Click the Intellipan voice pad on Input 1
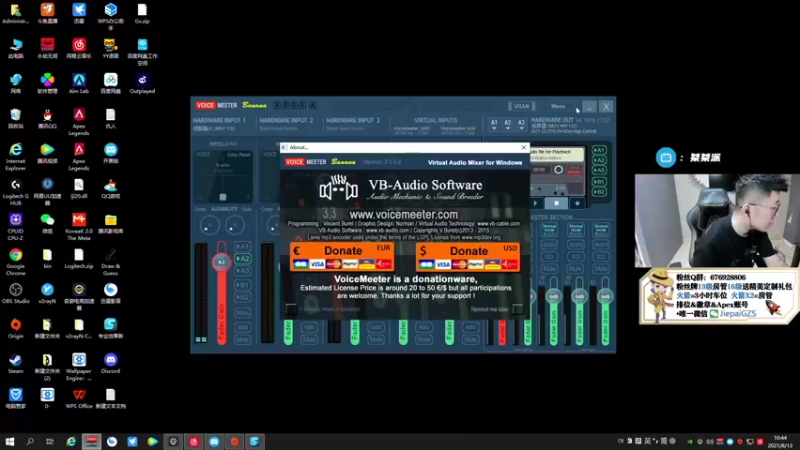Screen dimensions: 800x450 click(x=223, y=176)
